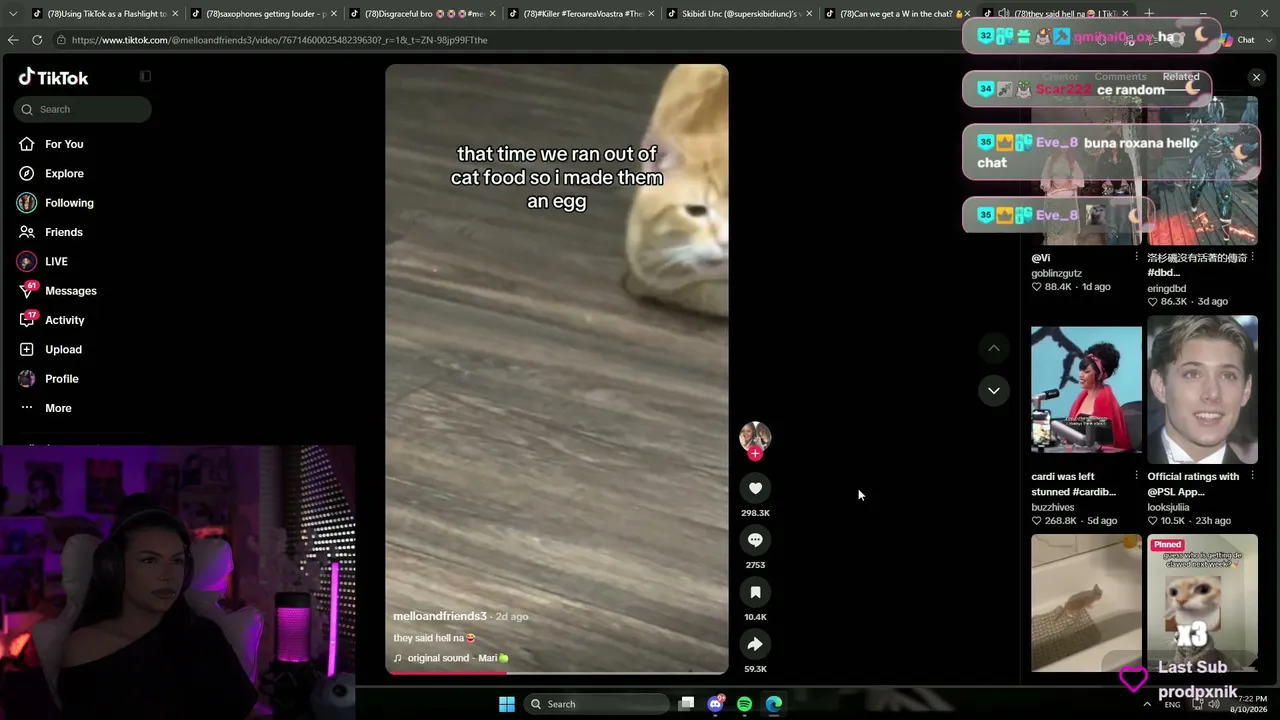Image resolution: width=1280 pixels, height=720 pixels.
Task: Switch to the Related tab
Action: click(1181, 76)
